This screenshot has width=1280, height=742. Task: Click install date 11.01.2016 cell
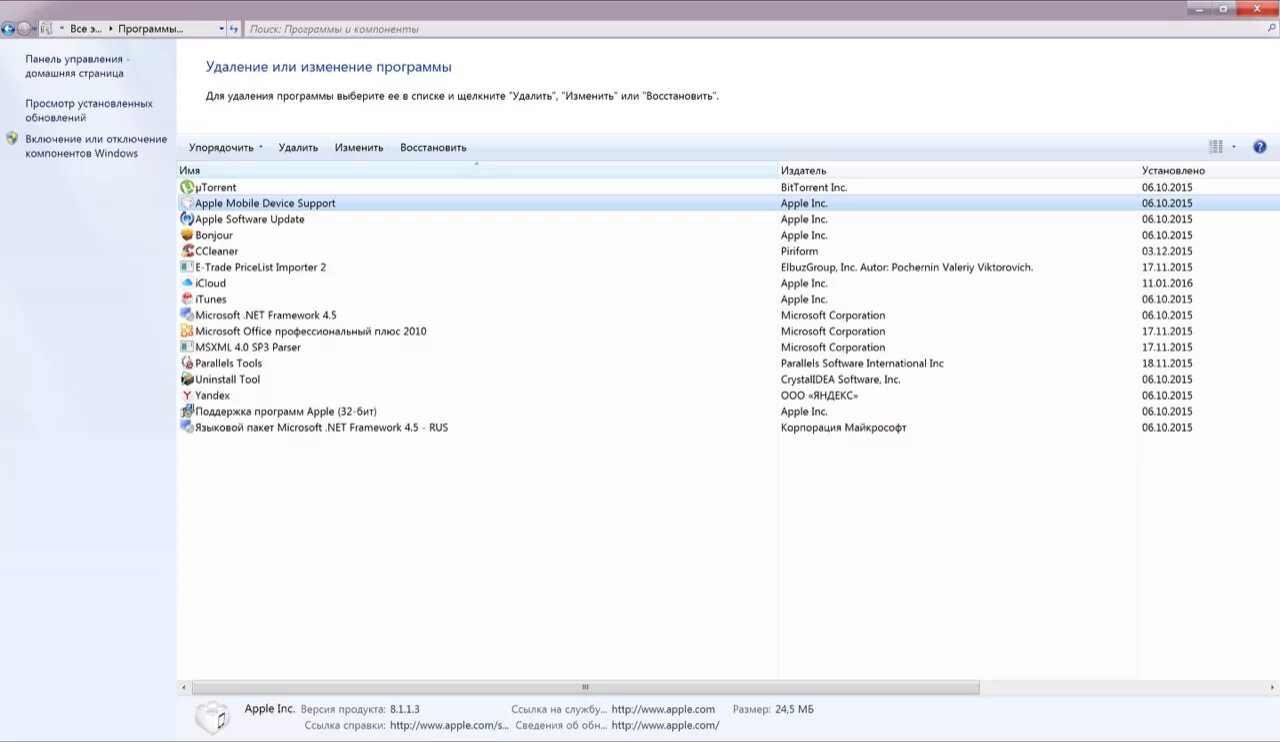pyautogui.click(x=1167, y=283)
